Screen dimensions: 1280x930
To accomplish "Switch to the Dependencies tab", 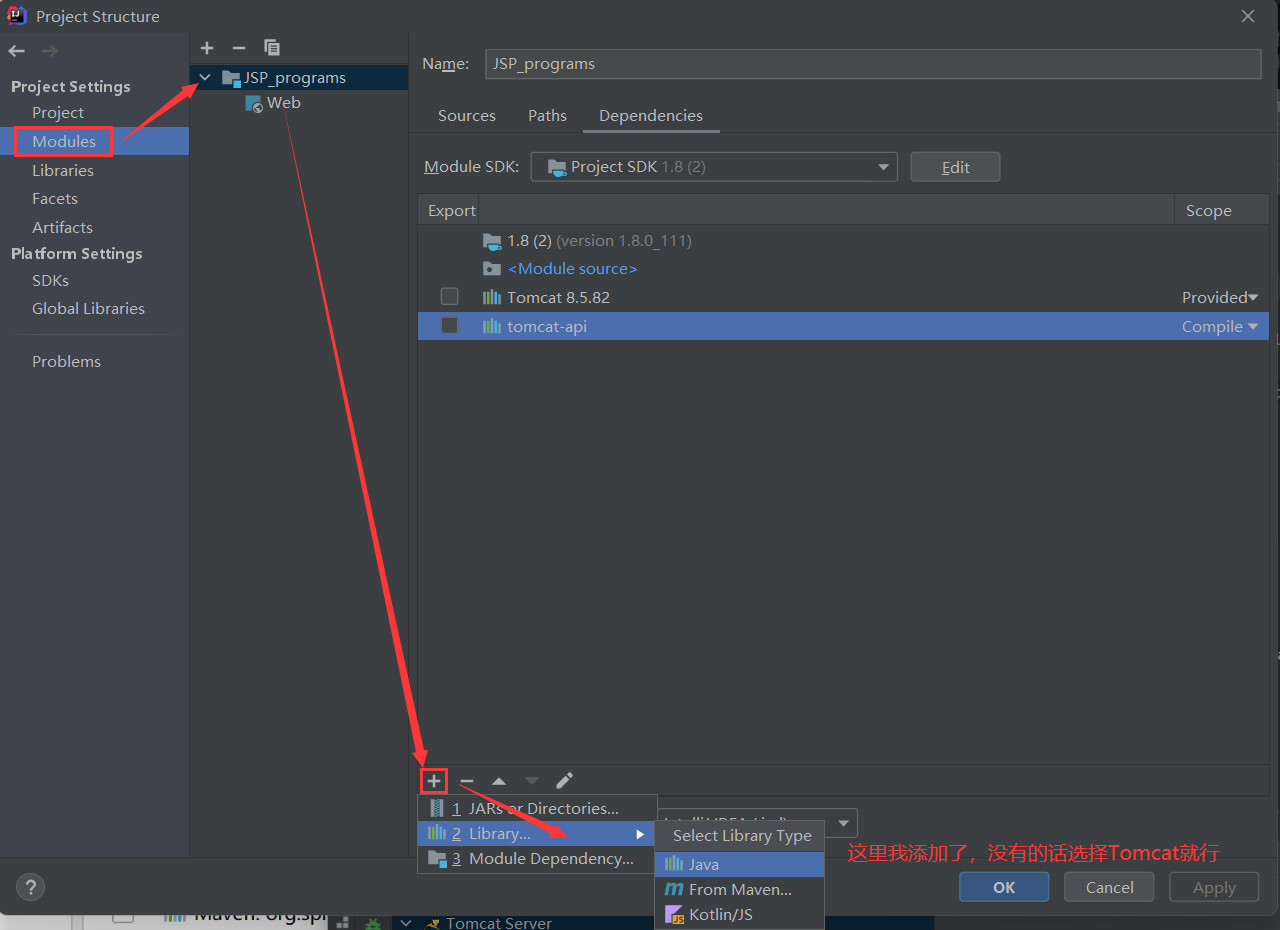I will tap(651, 116).
